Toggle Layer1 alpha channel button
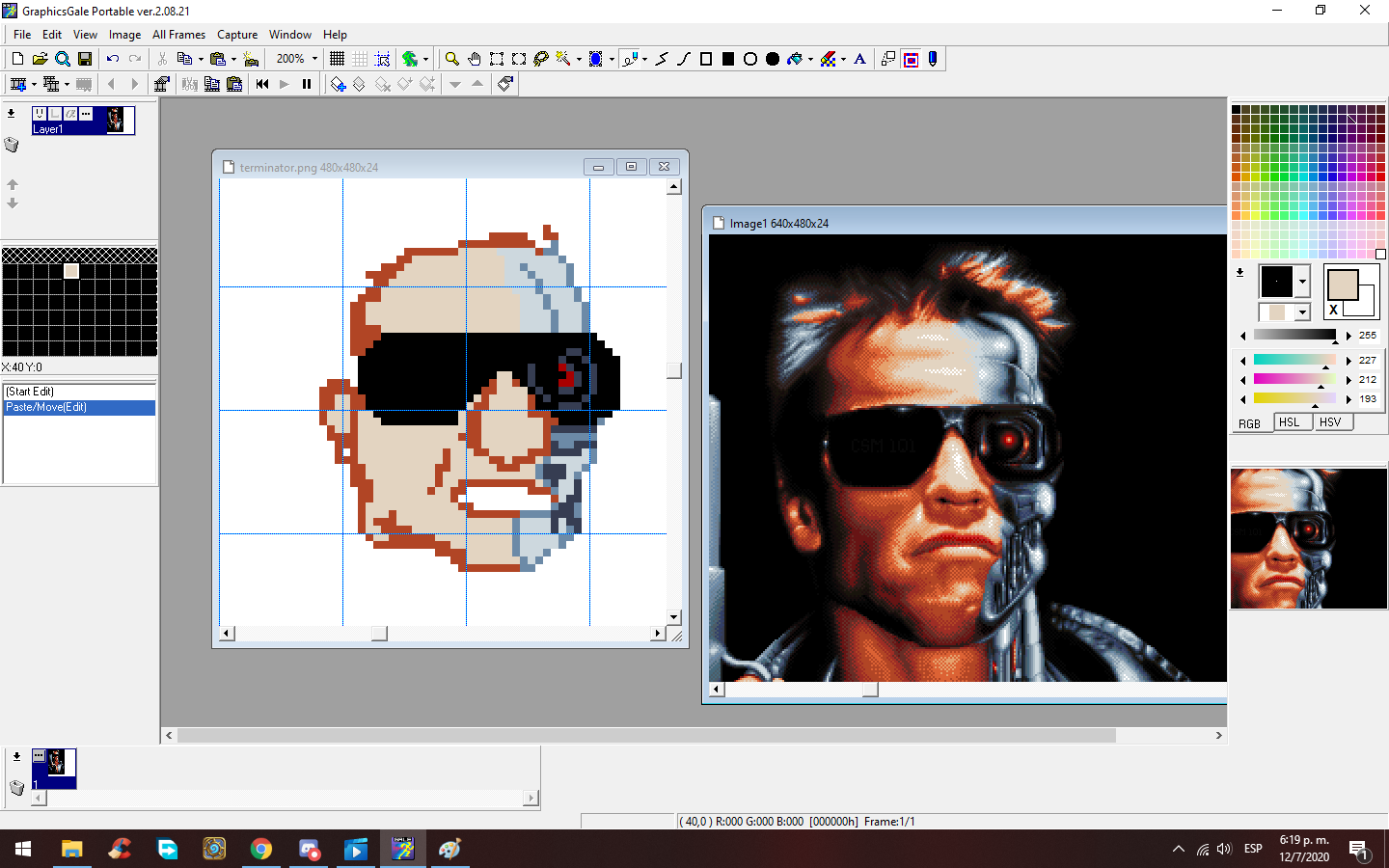Screen dimensions: 1389x868 click(70, 114)
